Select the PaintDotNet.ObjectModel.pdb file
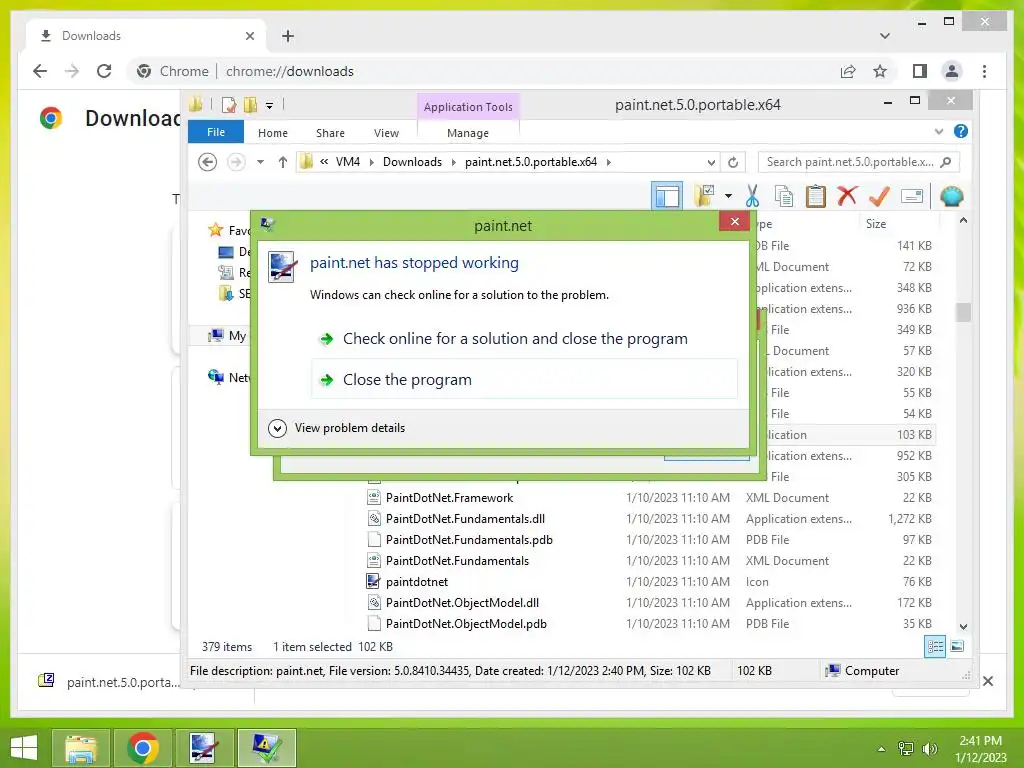 click(466, 624)
